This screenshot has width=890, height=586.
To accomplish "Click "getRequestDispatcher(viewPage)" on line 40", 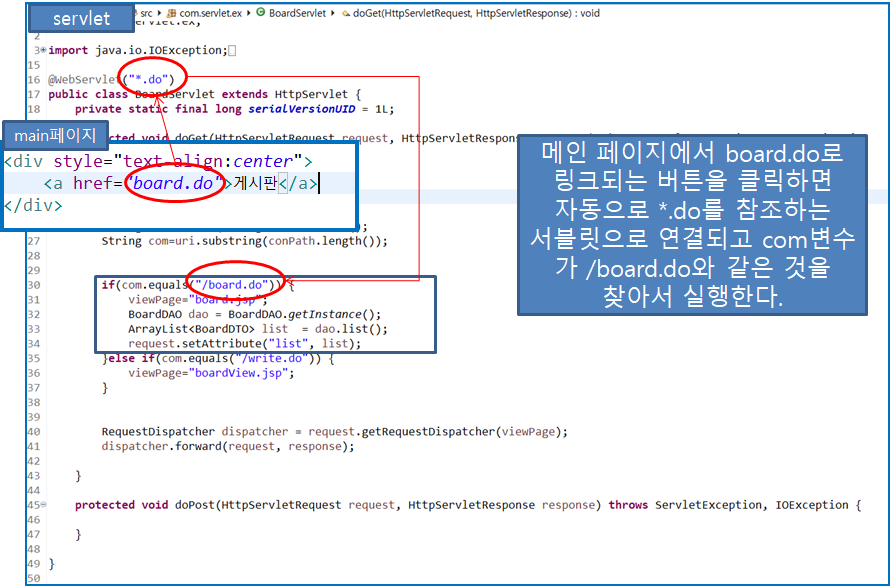I will pyautogui.click(x=461, y=432).
